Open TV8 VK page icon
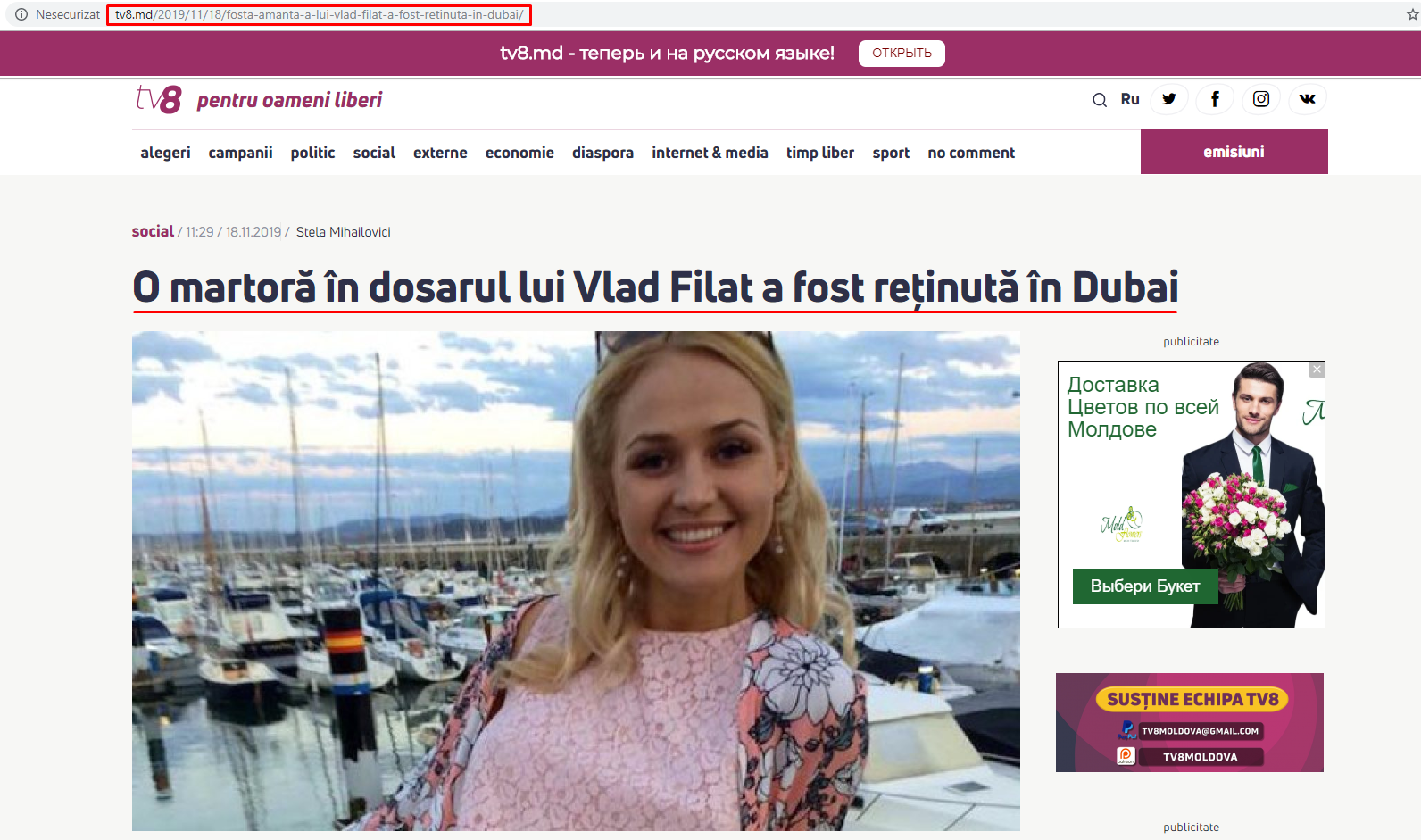Viewport: 1421px width, 840px height. point(1308,99)
